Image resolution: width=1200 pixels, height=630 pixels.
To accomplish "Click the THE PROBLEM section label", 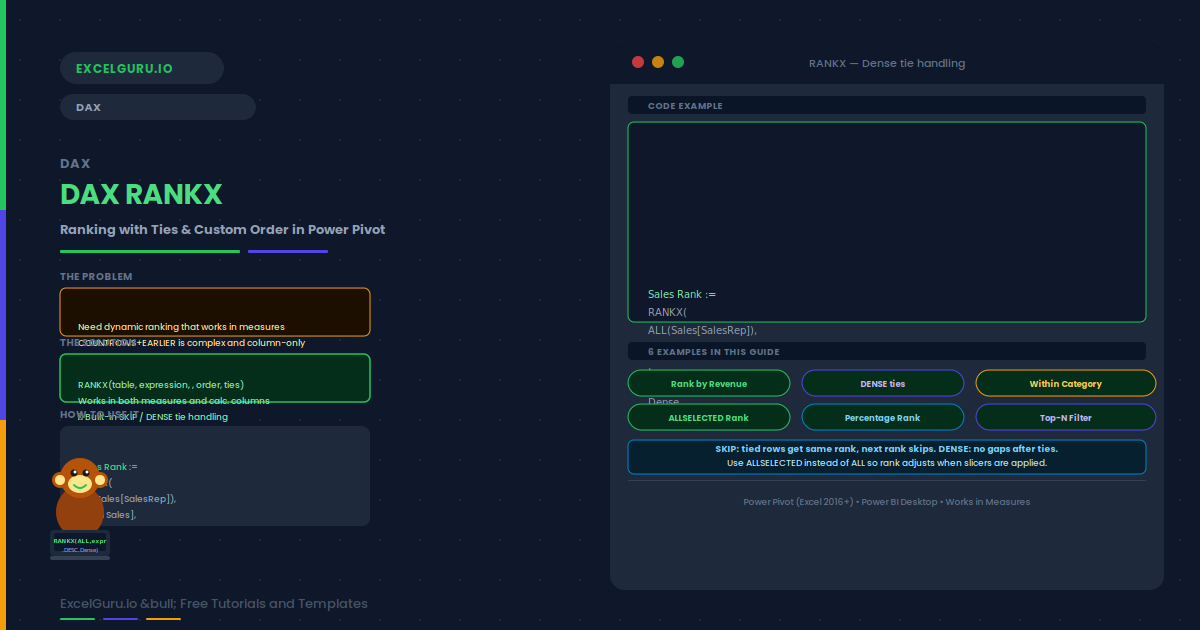I will (x=96, y=276).
